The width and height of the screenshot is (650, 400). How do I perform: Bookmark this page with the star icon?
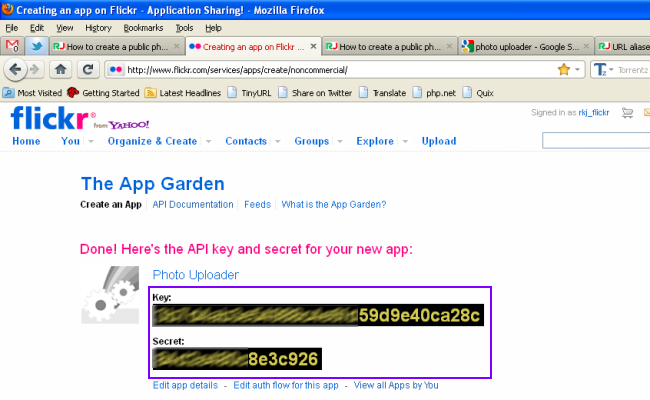tap(564, 69)
